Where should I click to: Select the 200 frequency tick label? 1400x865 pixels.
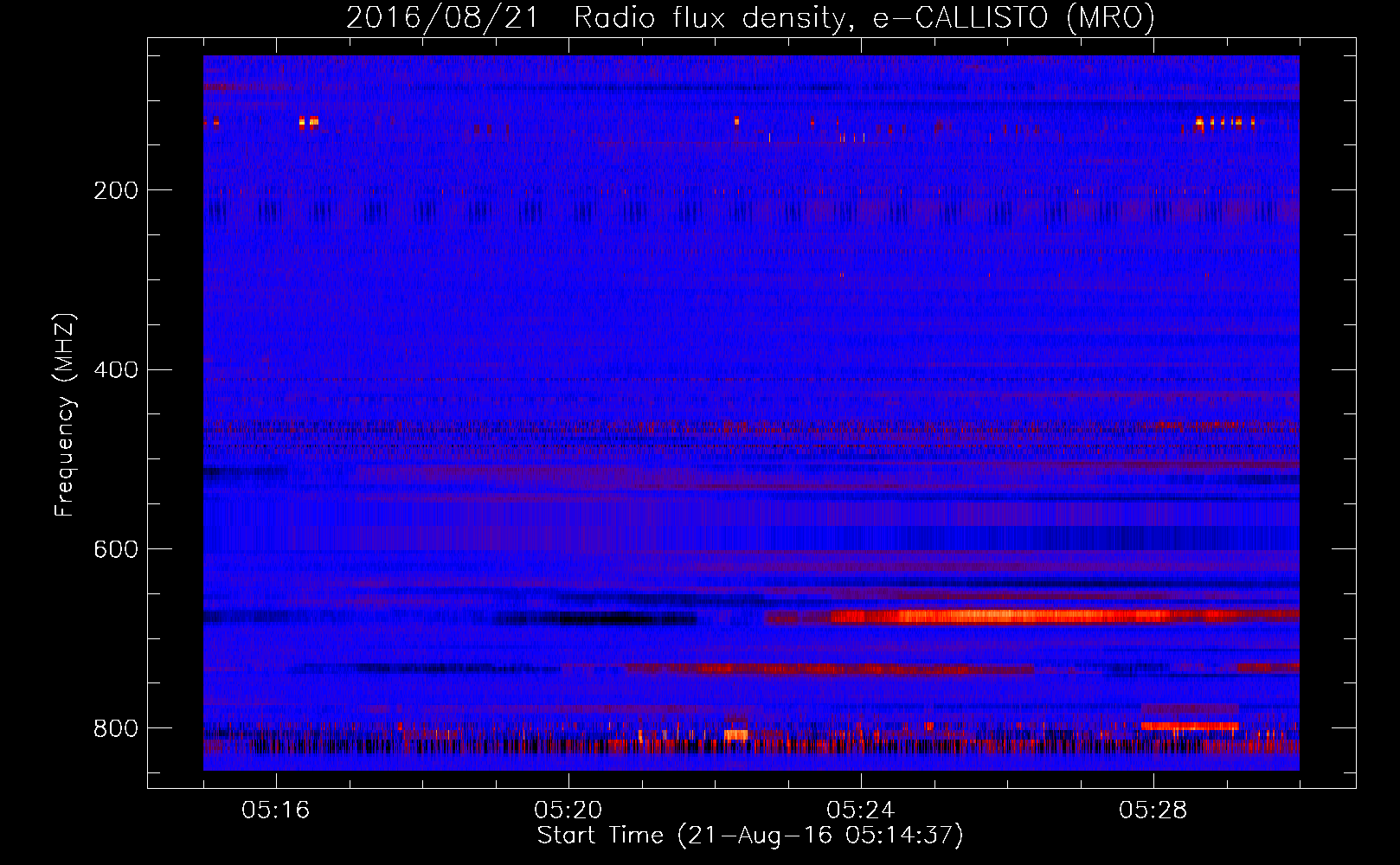click(116, 190)
